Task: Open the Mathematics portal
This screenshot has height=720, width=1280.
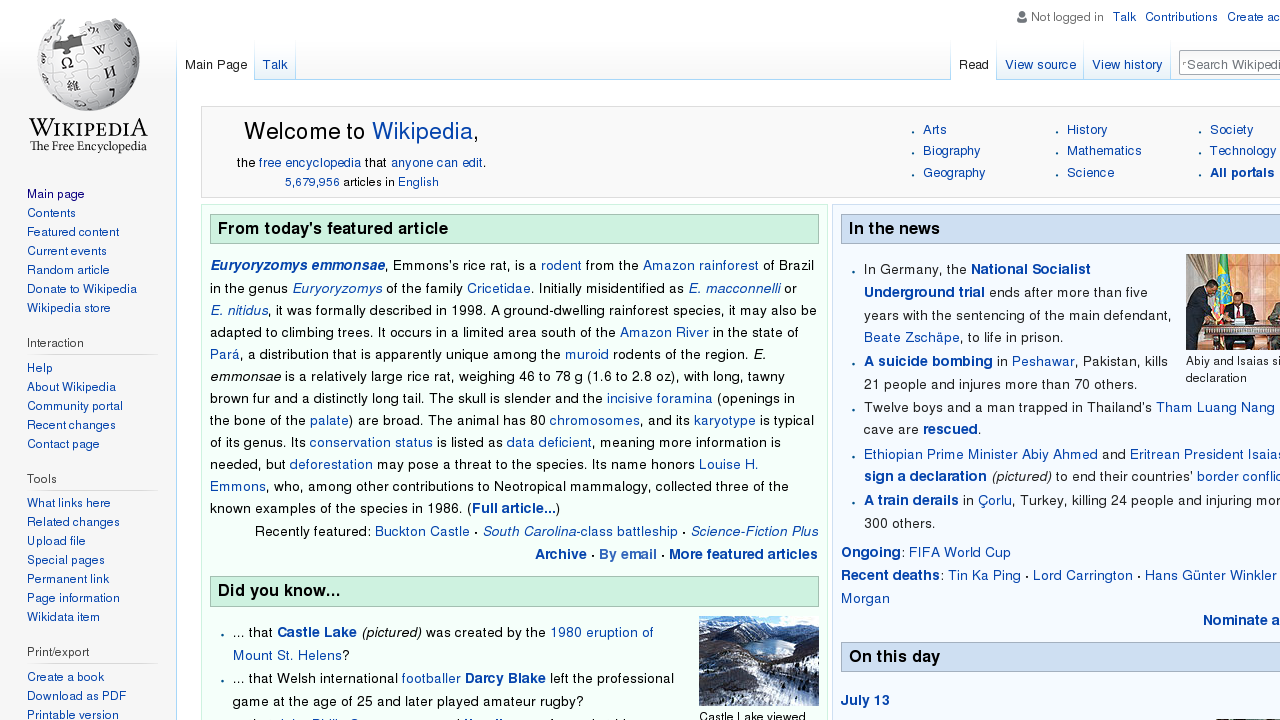Action: click(1104, 151)
